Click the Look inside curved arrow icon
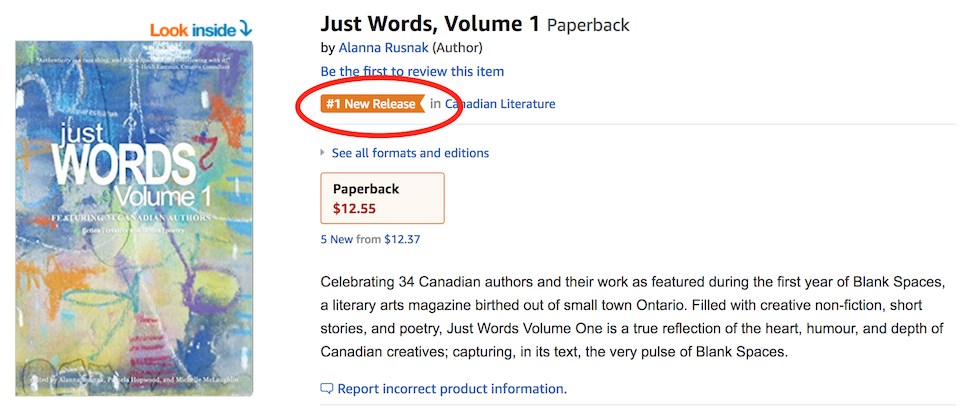Viewport: 980px width, 410px height. click(x=245, y=29)
